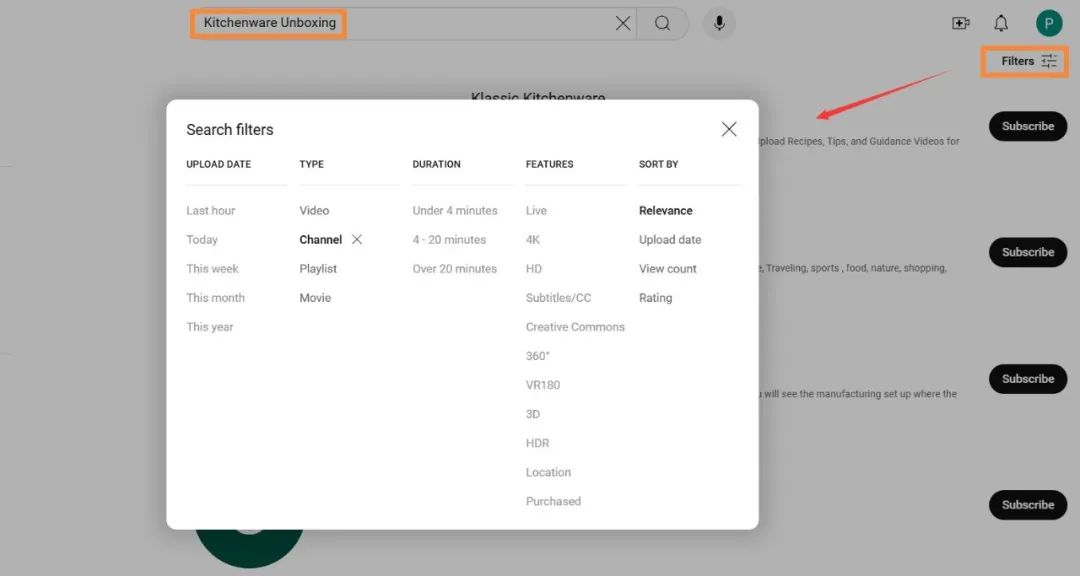Click the search magnifier icon button
The width and height of the screenshot is (1080, 576).
pyautogui.click(x=662, y=23)
